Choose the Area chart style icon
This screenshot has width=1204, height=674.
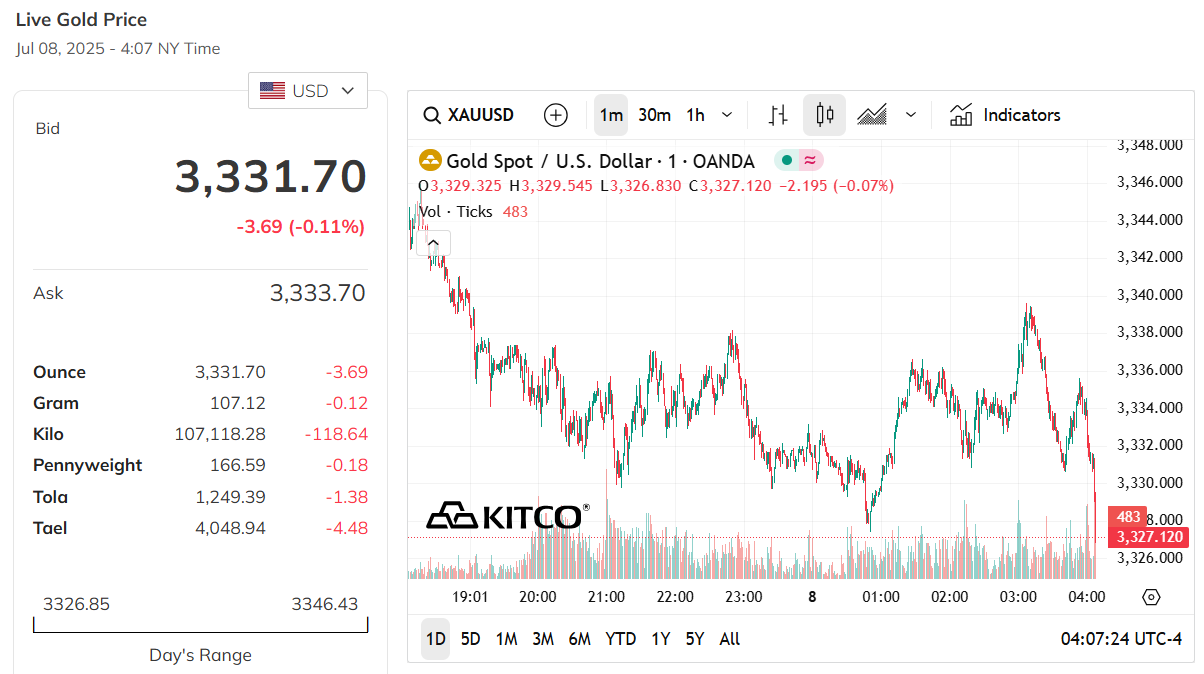[x=872, y=115]
